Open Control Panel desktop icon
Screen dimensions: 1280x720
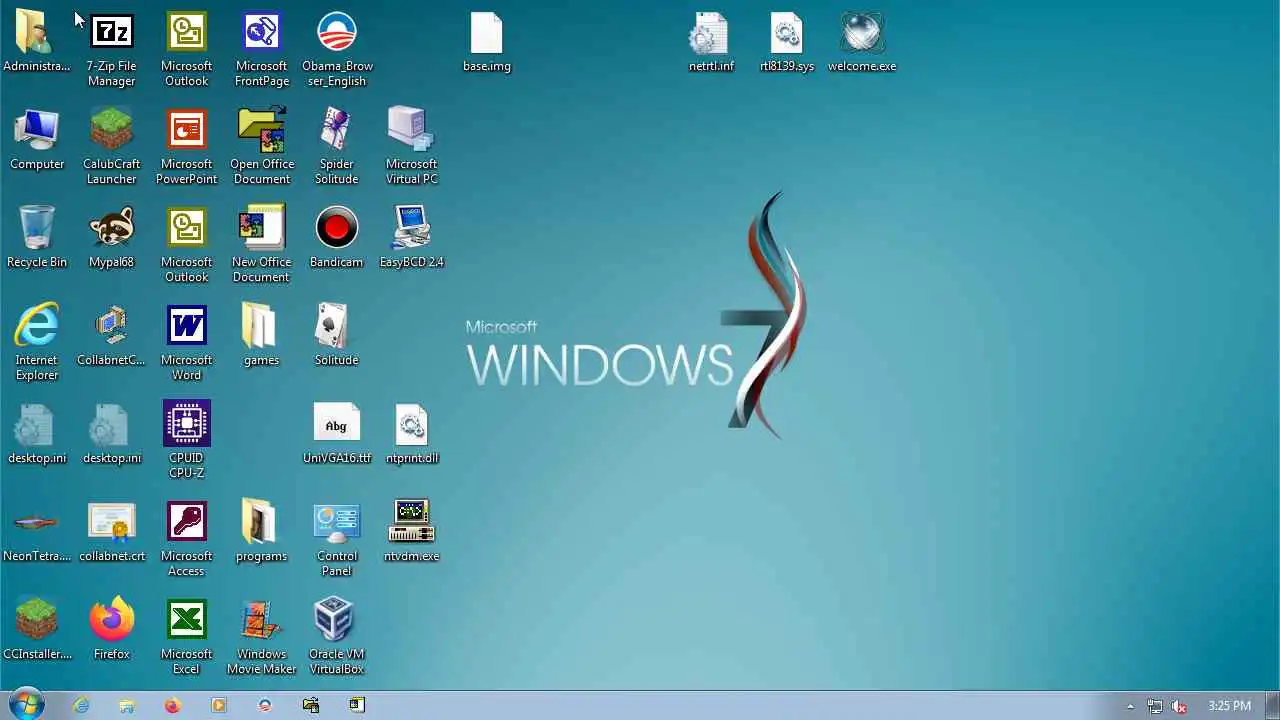[x=337, y=540]
